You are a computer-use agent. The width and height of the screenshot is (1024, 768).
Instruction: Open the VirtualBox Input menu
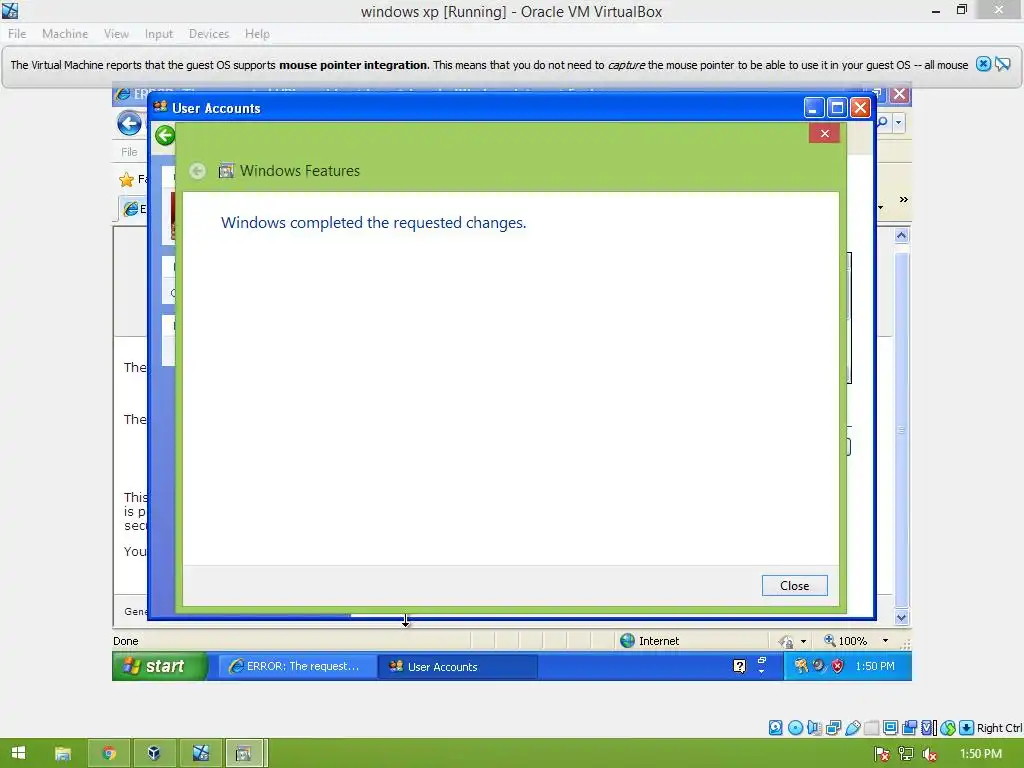159,34
